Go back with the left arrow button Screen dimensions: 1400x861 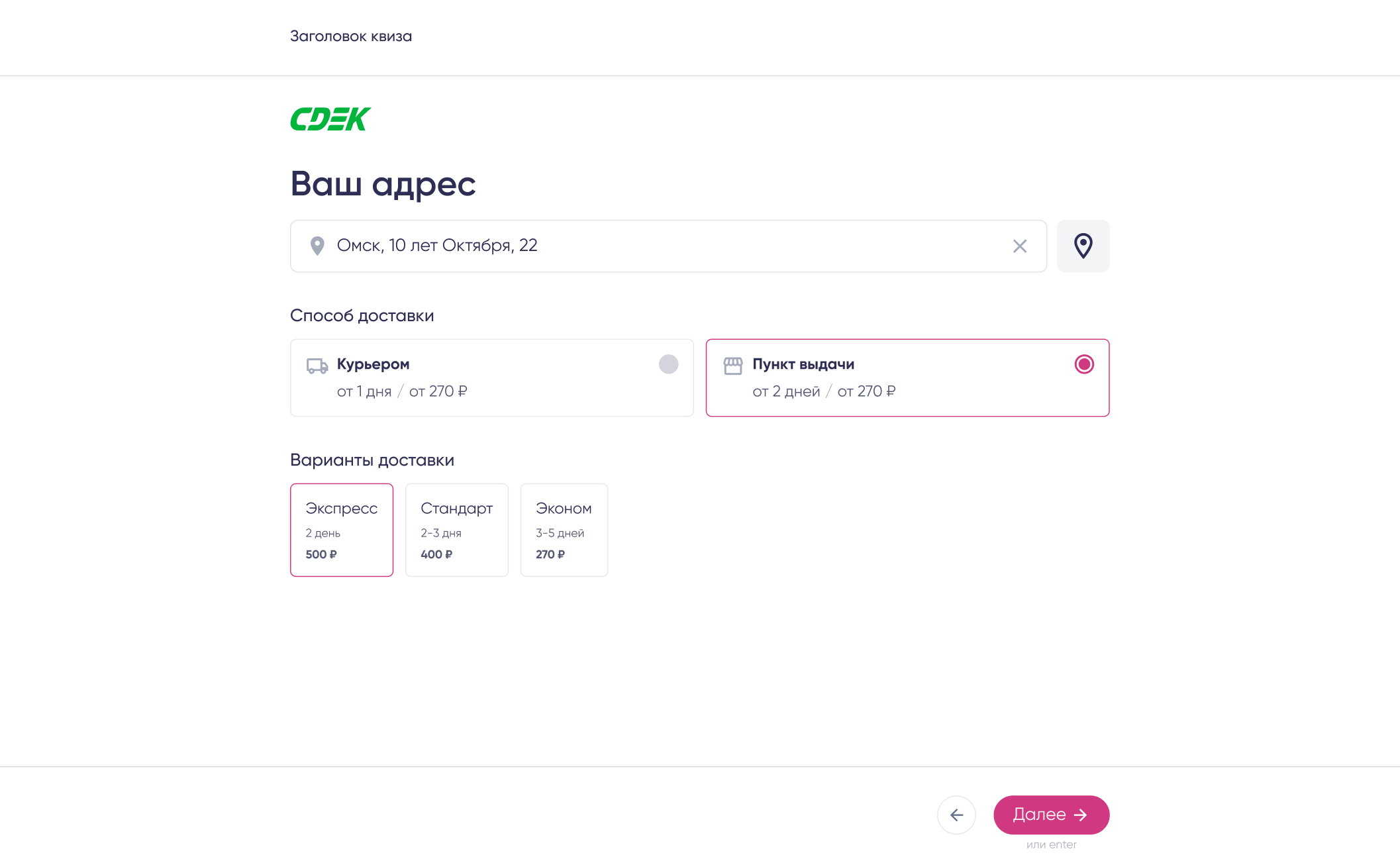coord(956,815)
